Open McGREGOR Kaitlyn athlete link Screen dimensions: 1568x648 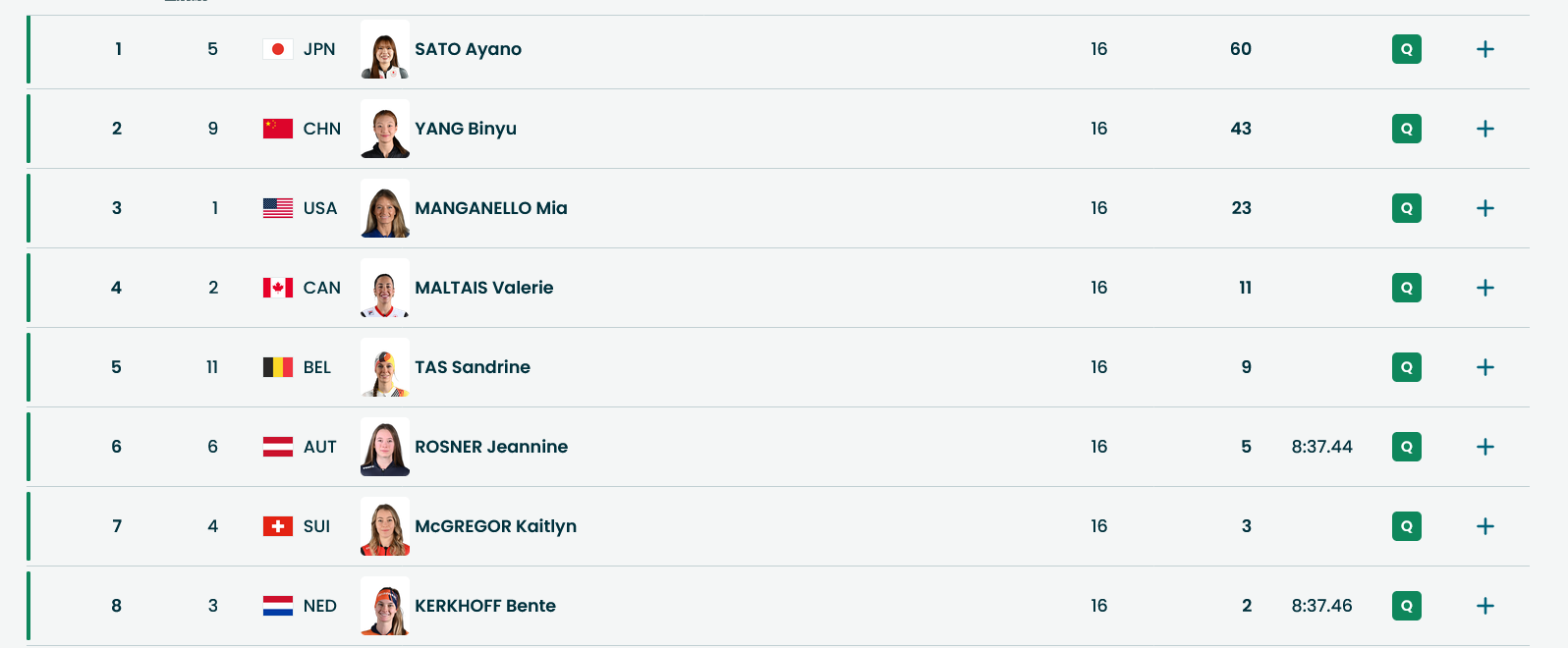coord(495,526)
